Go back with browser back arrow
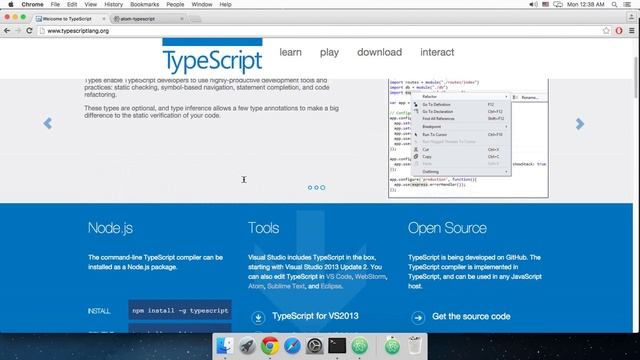Screen dimensions: 640x360 [7, 31]
